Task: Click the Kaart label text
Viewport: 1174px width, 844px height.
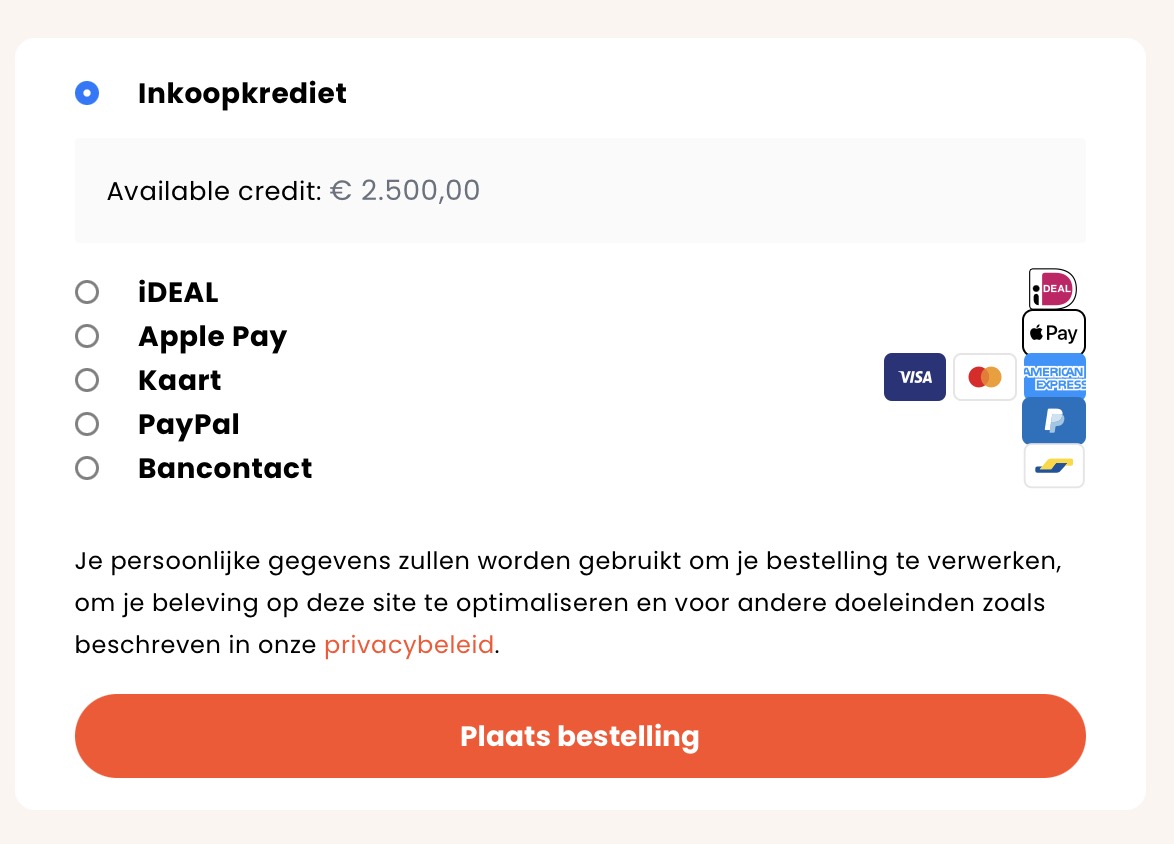Action: pos(180,380)
